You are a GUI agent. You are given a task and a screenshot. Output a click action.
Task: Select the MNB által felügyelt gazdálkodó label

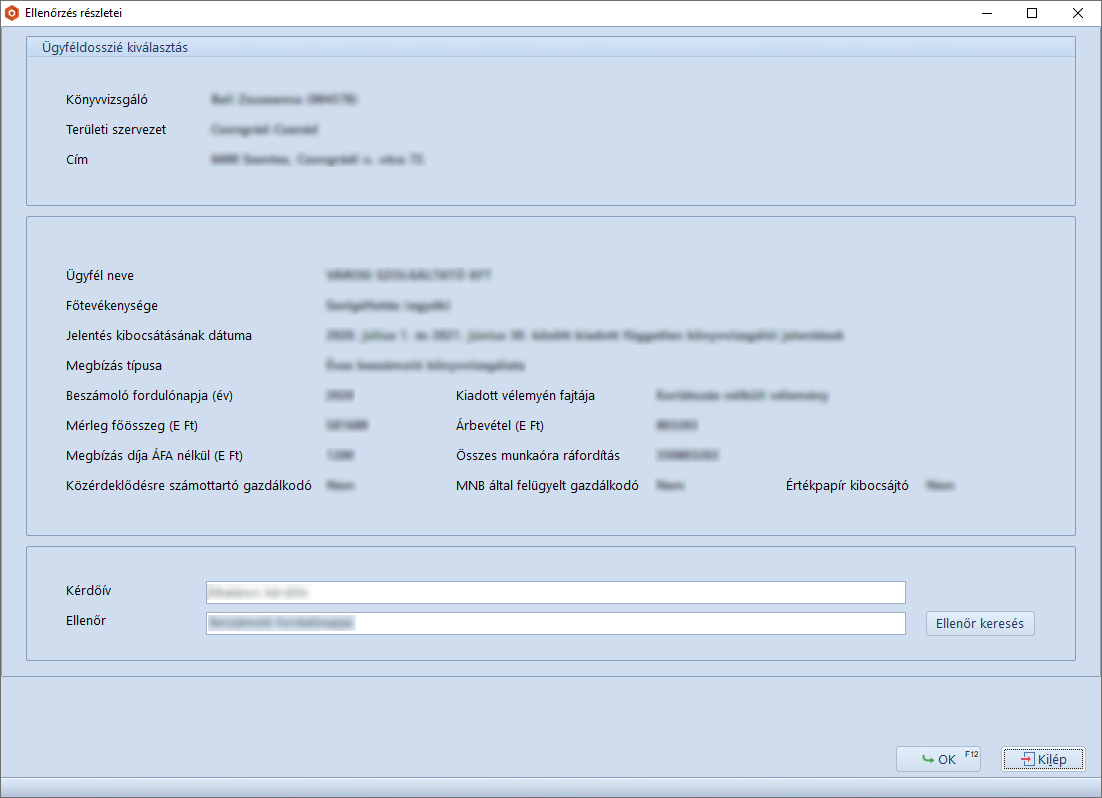coord(547,486)
